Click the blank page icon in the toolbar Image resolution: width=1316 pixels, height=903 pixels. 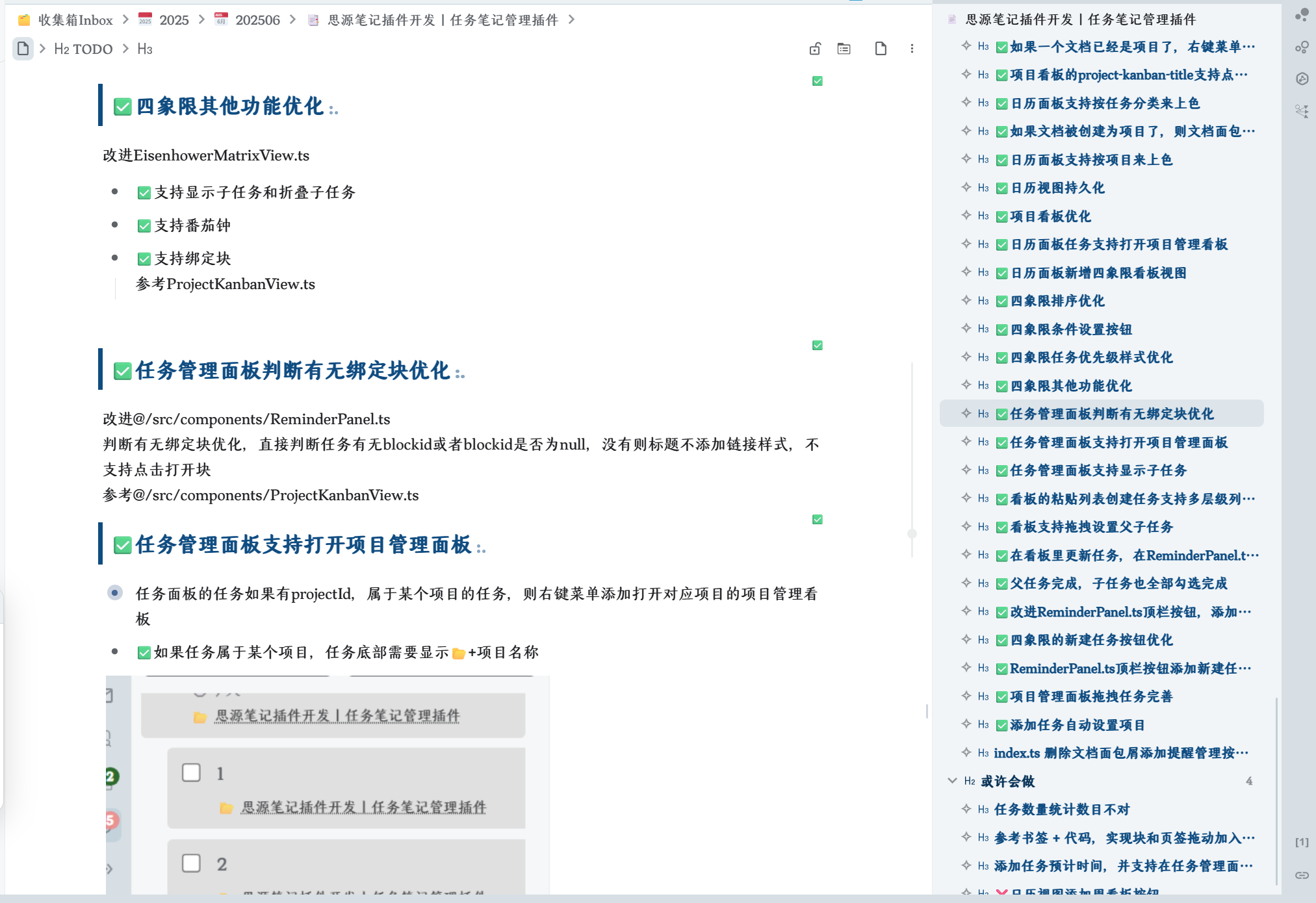(x=881, y=49)
